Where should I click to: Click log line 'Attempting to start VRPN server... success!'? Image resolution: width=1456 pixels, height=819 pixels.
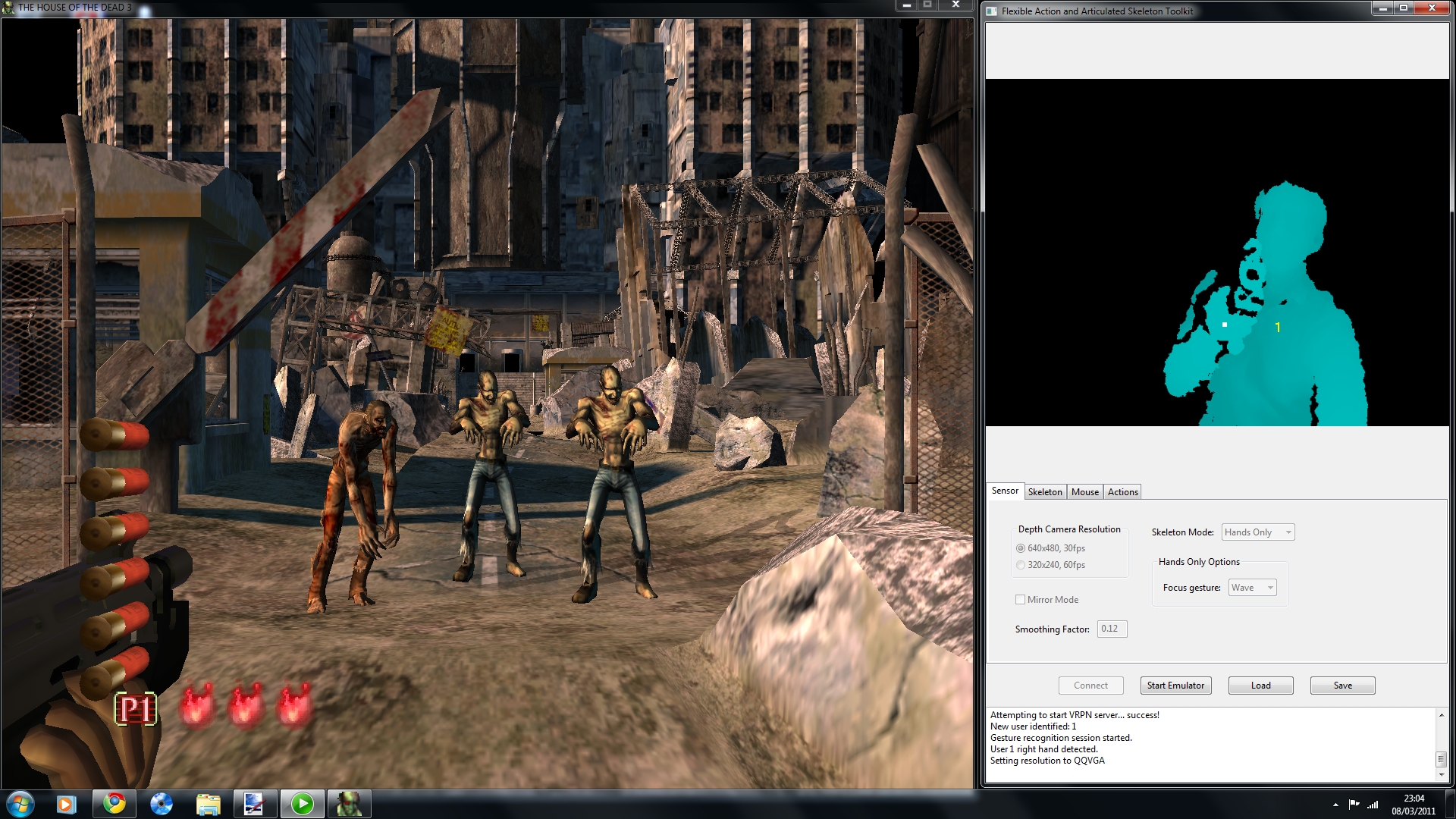[x=1075, y=715]
